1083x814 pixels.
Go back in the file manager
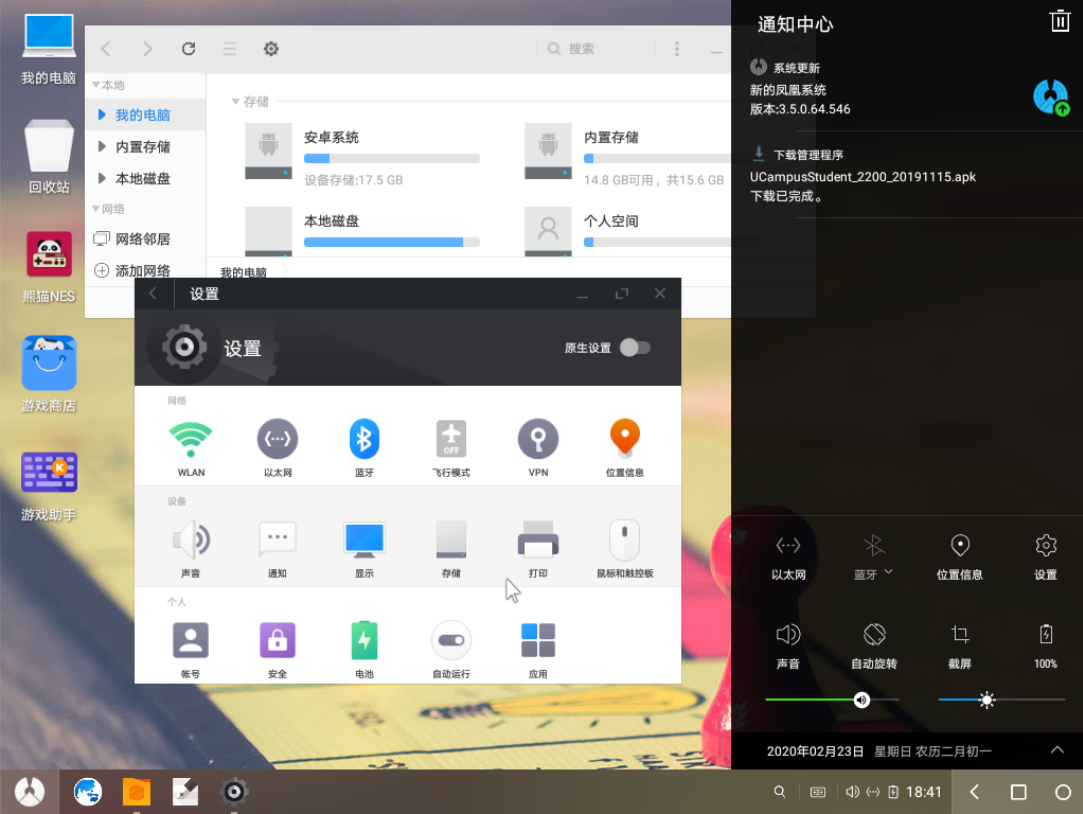coord(106,48)
